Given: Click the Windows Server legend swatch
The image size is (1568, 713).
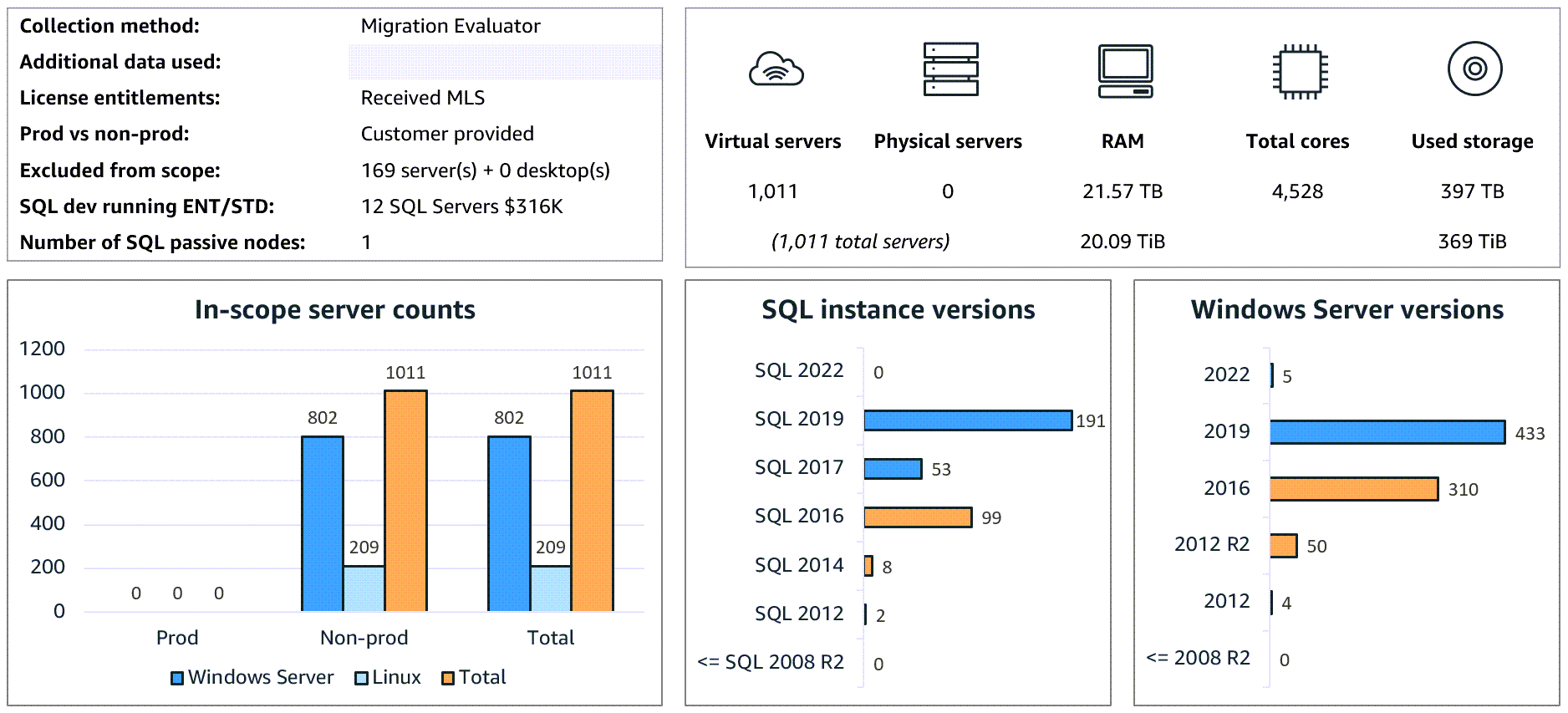Looking at the screenshot, I should (177, 678).
